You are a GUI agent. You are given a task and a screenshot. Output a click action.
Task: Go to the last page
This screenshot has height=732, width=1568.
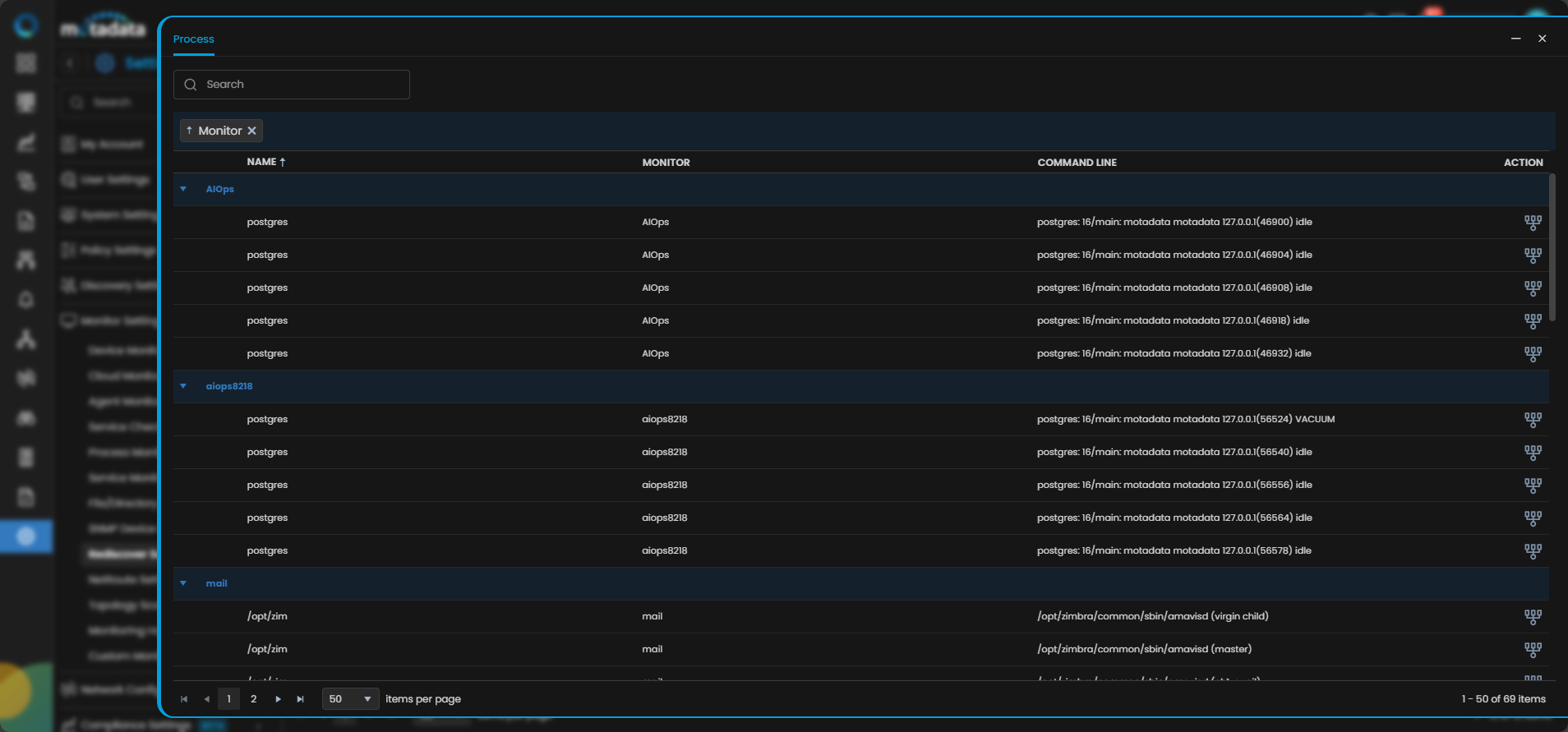tap(301, 699)
